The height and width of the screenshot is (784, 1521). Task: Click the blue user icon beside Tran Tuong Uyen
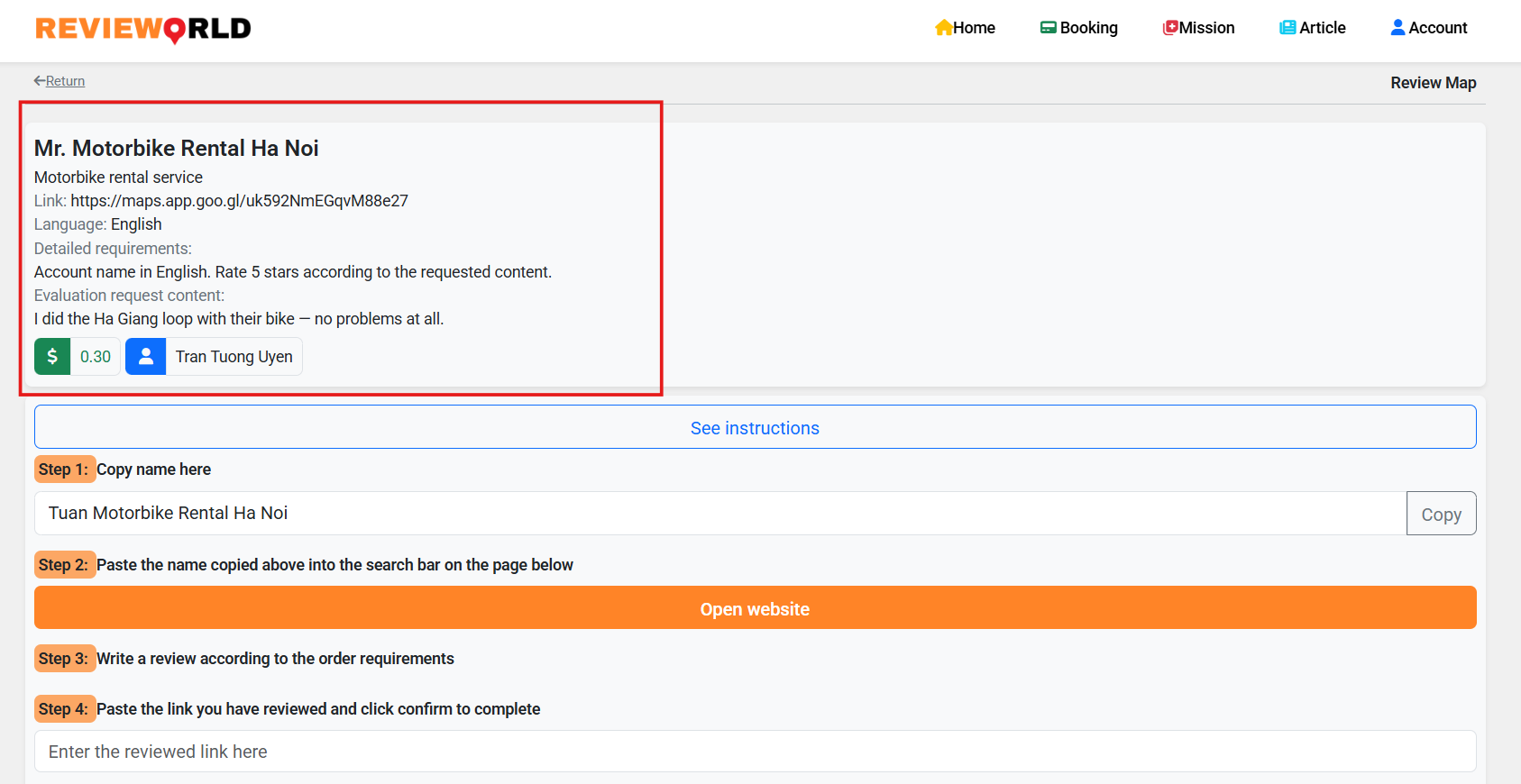coord(145,356)
